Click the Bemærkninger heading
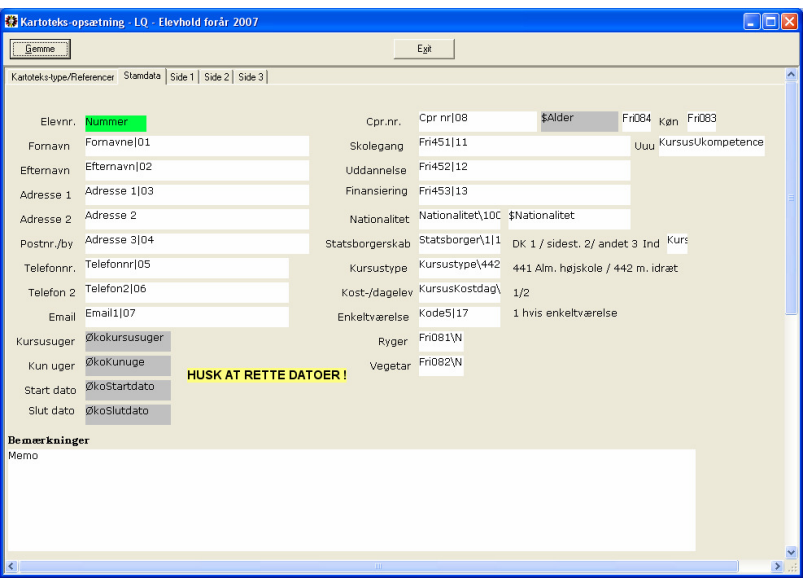The image size is (806, 580). 48,440
